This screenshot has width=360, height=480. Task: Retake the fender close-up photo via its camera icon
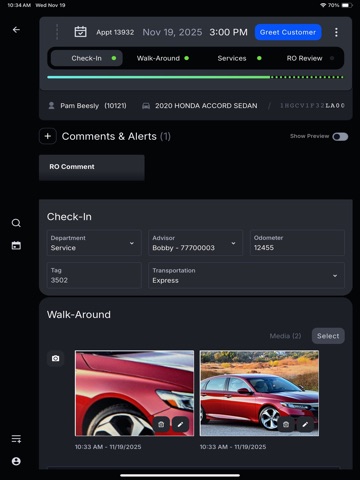161,424
